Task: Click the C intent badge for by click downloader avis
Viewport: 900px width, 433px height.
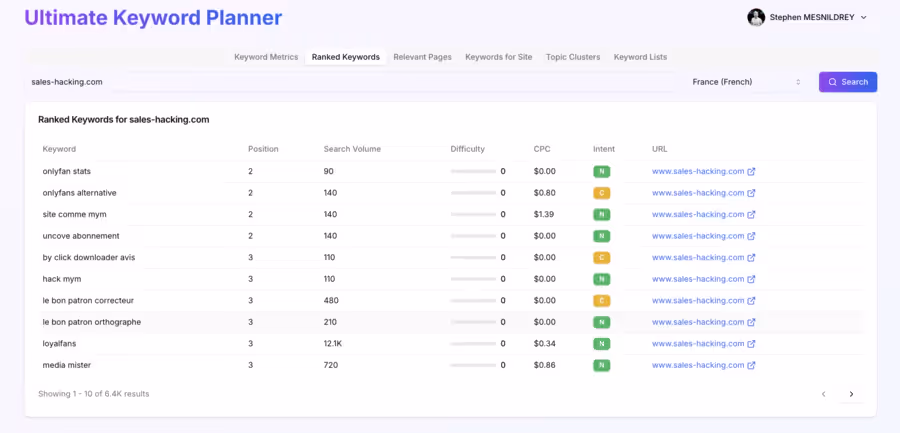Action: 602,257
